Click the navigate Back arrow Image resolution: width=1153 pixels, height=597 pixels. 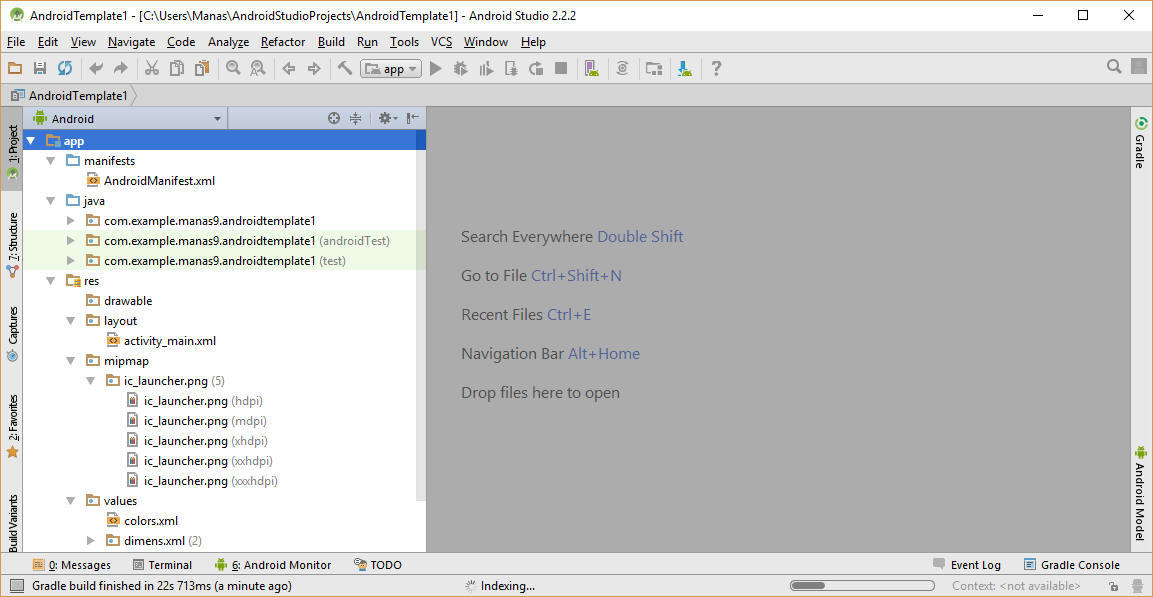click(x=289, y=68)
